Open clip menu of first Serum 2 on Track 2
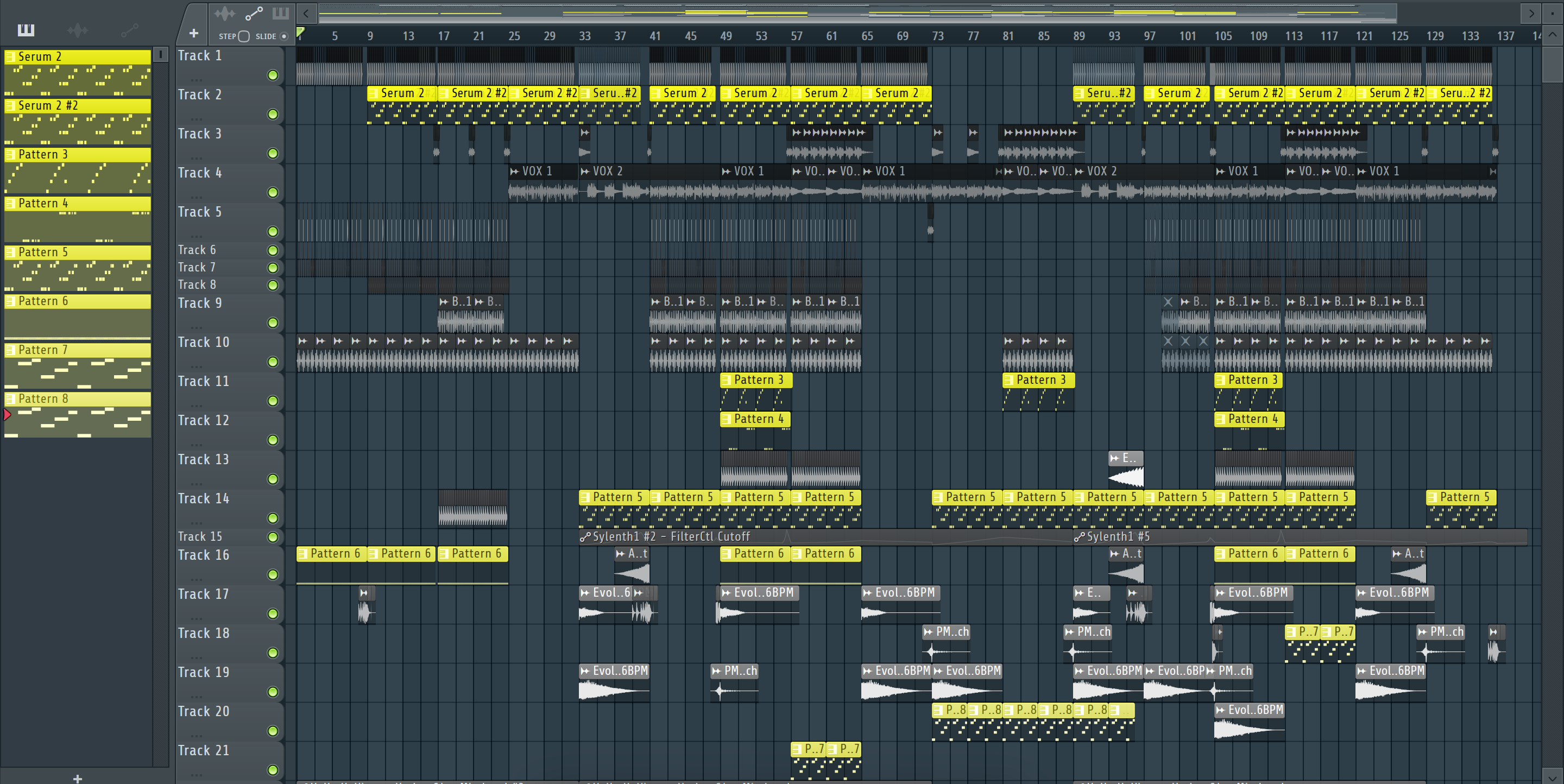 click(374, 93)
